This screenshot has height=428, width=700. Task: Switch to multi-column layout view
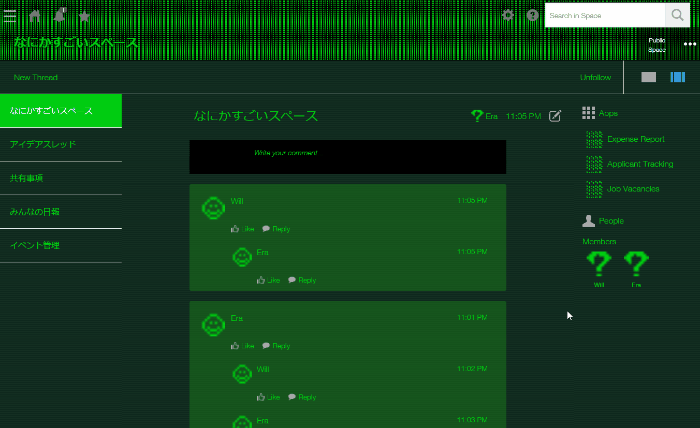[677, 77]
